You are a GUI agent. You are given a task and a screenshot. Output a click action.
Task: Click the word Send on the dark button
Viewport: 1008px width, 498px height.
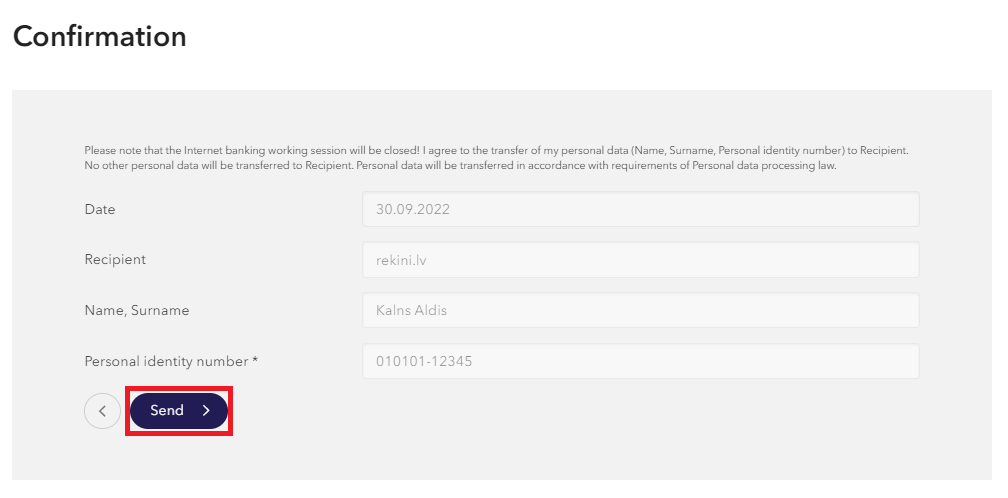click(x=167, y=411)
